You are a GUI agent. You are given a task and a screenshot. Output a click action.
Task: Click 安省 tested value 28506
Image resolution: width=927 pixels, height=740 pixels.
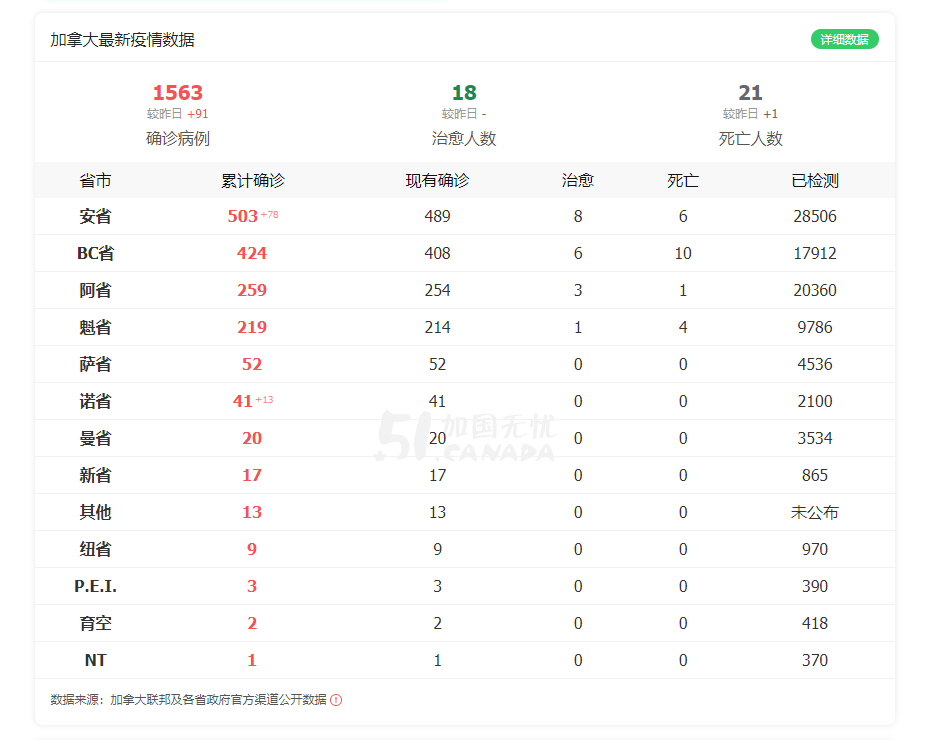[x=815, y=216]
